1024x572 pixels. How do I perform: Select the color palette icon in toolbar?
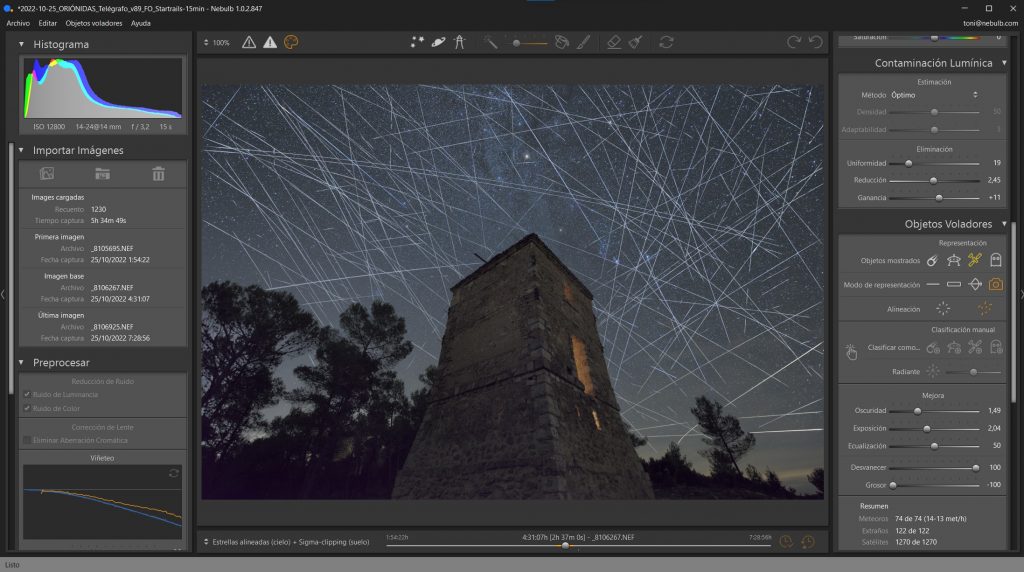click(291, 42)
